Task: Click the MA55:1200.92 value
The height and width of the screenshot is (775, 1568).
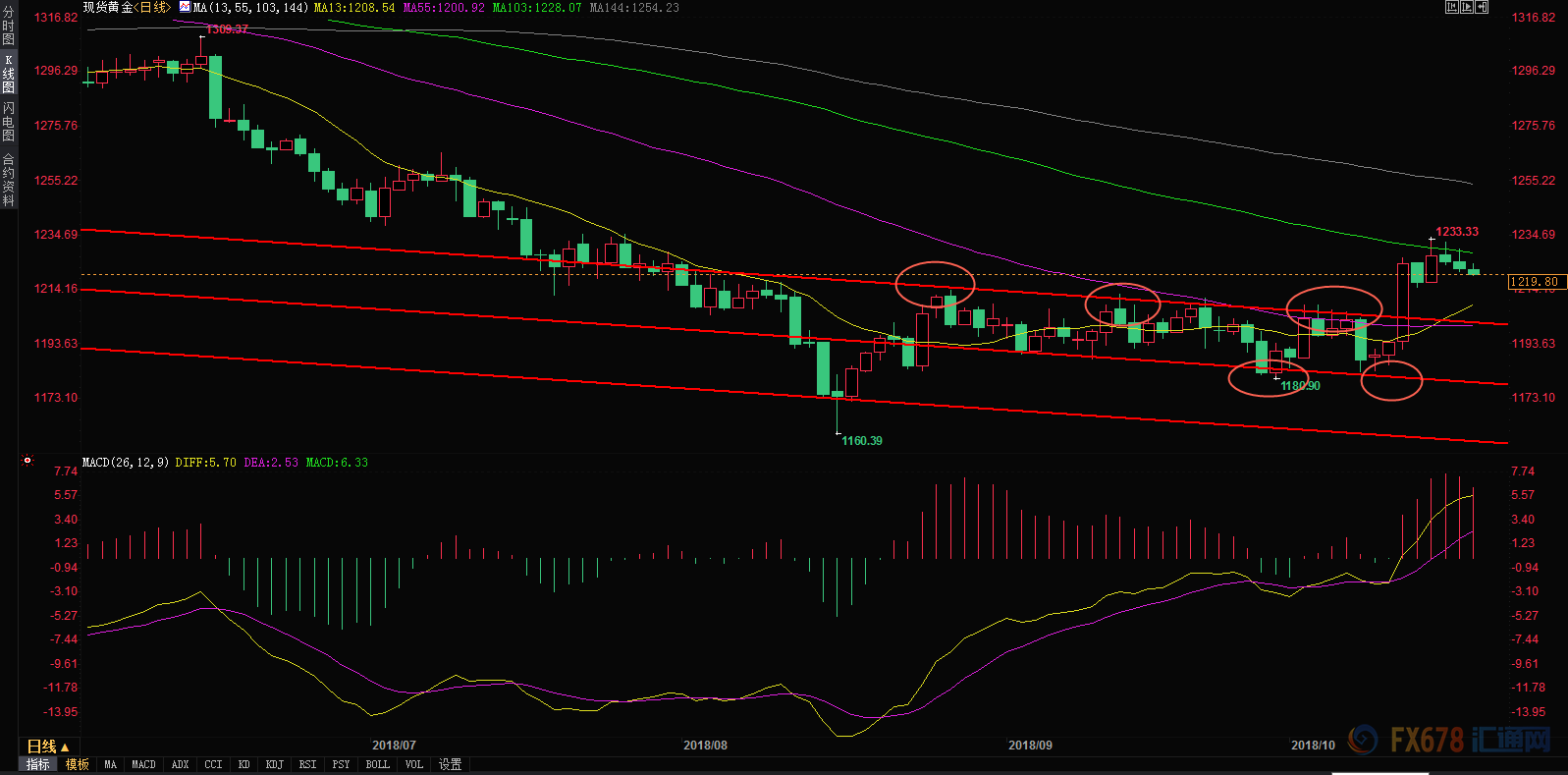Action: tap(444, 8)
